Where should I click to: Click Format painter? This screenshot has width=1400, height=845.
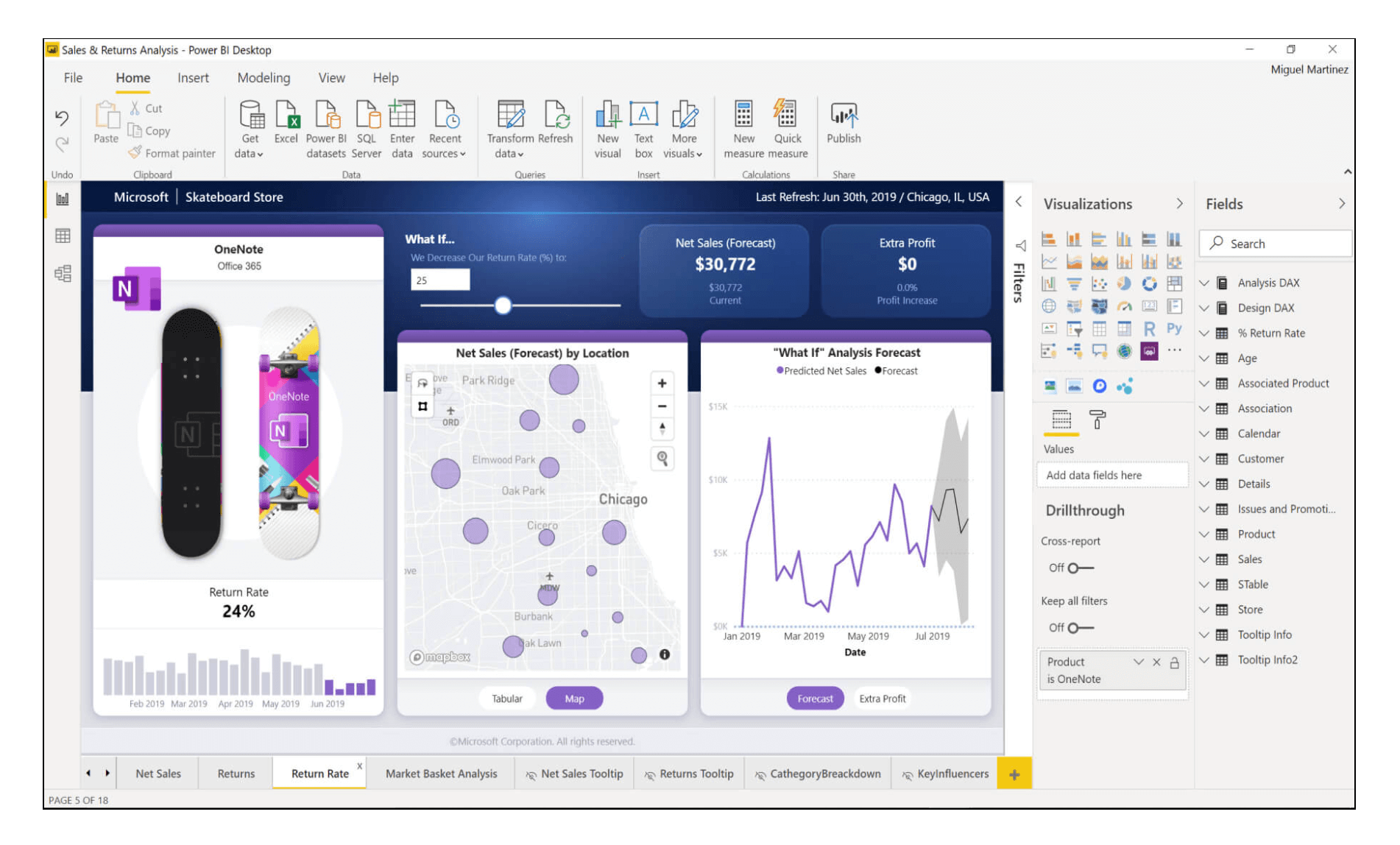[x=172, y=153]
